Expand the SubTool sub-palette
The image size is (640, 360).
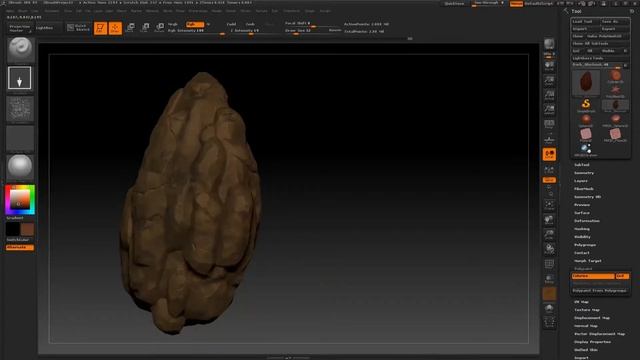[x=582, y=165]
